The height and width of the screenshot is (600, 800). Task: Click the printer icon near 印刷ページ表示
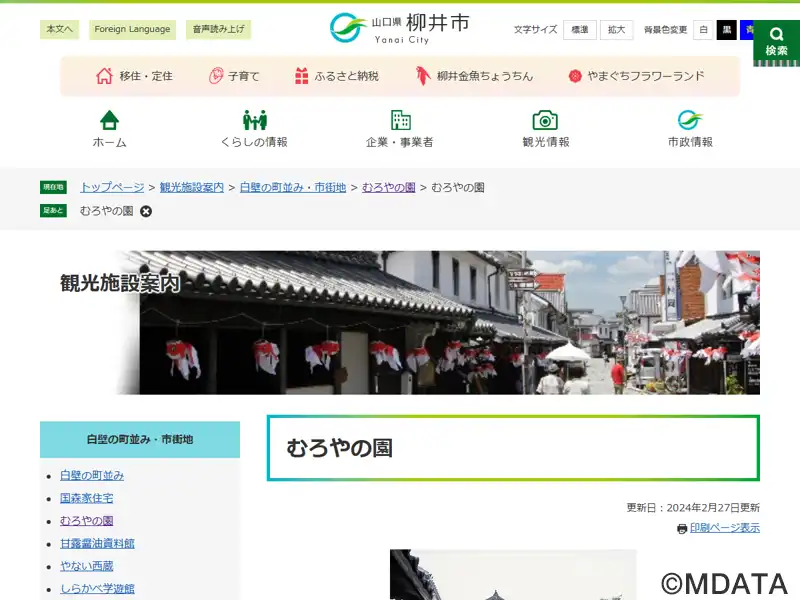pos(682,529)
